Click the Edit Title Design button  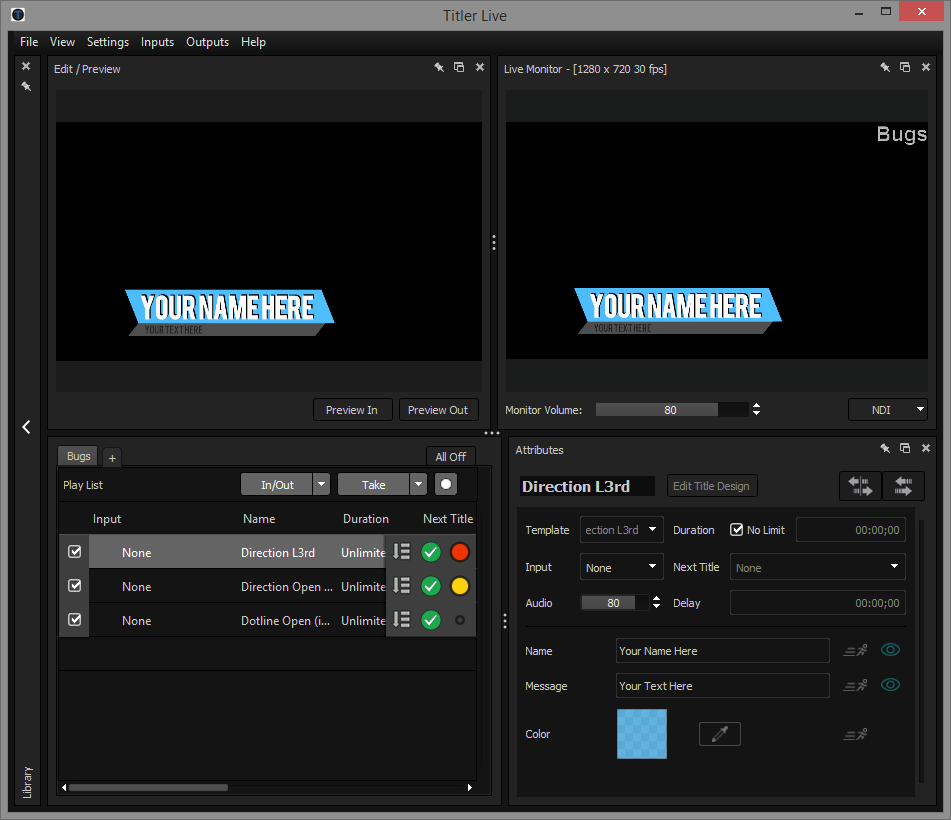(x=711, y=486)
